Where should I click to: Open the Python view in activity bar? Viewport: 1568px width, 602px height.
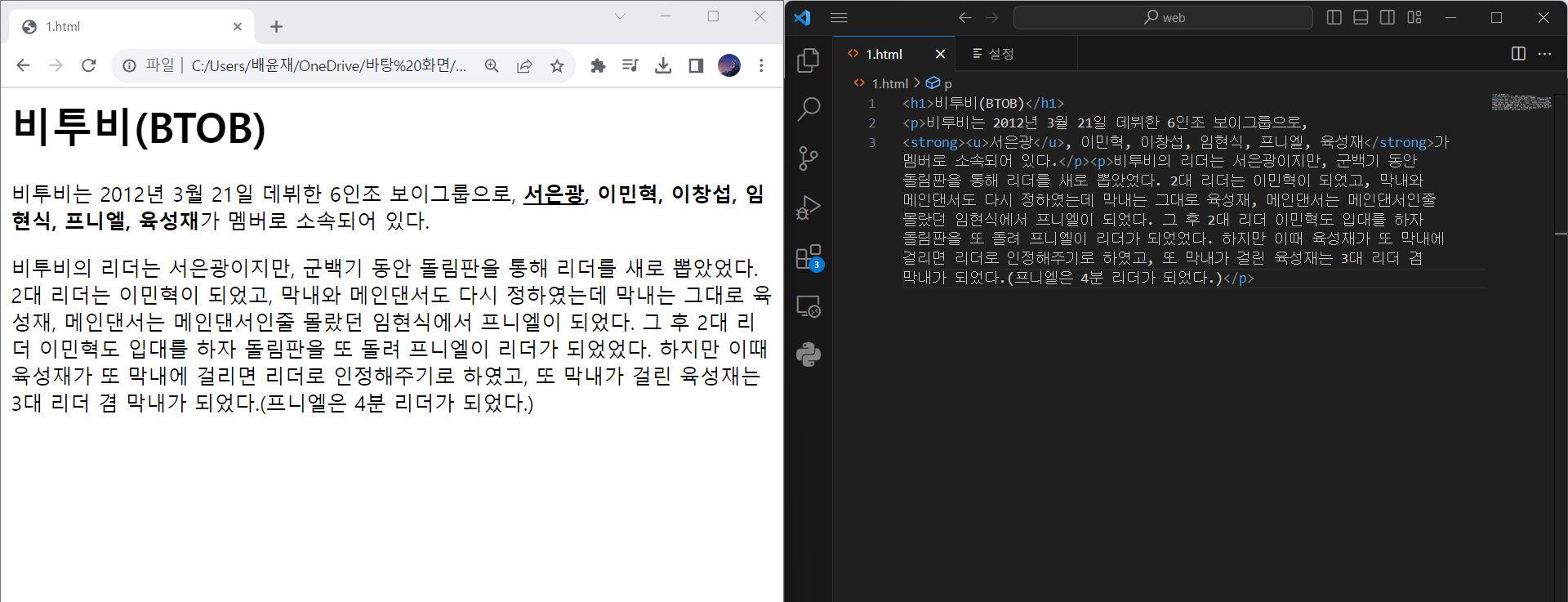point(808,355)
